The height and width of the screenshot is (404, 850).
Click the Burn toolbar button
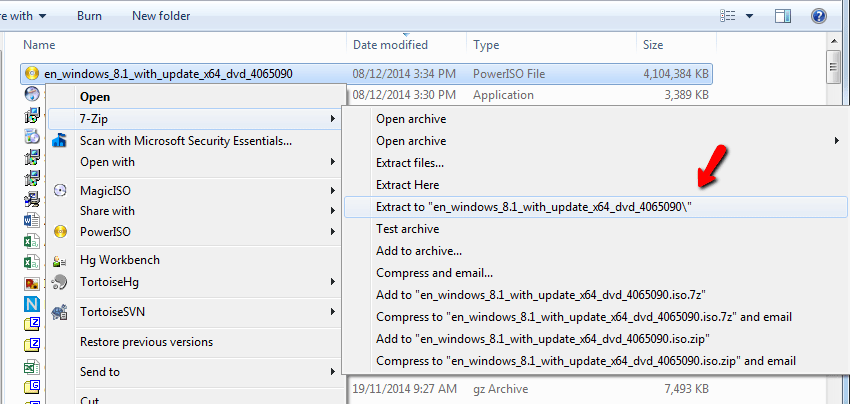89,16
